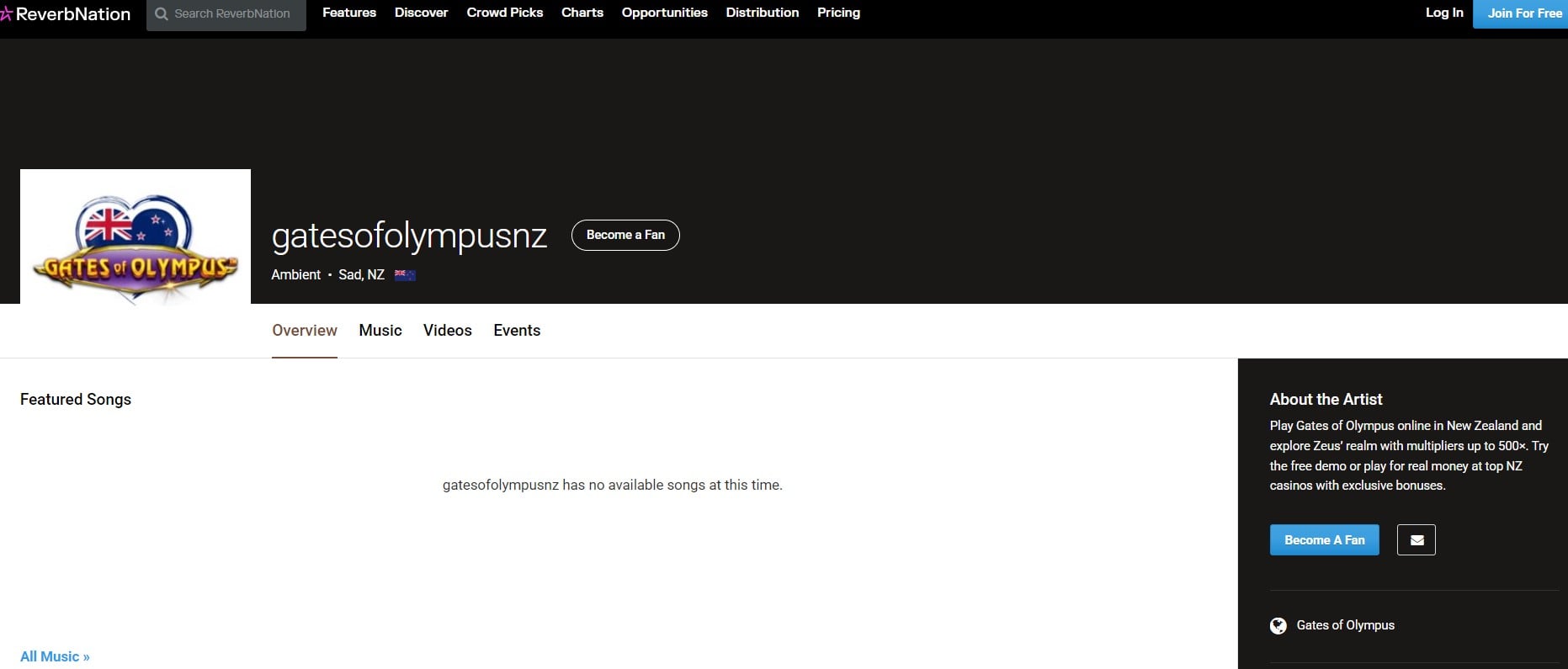
Task: Click the gatesofolympusnz artist name heading
Action: (409, 236)
